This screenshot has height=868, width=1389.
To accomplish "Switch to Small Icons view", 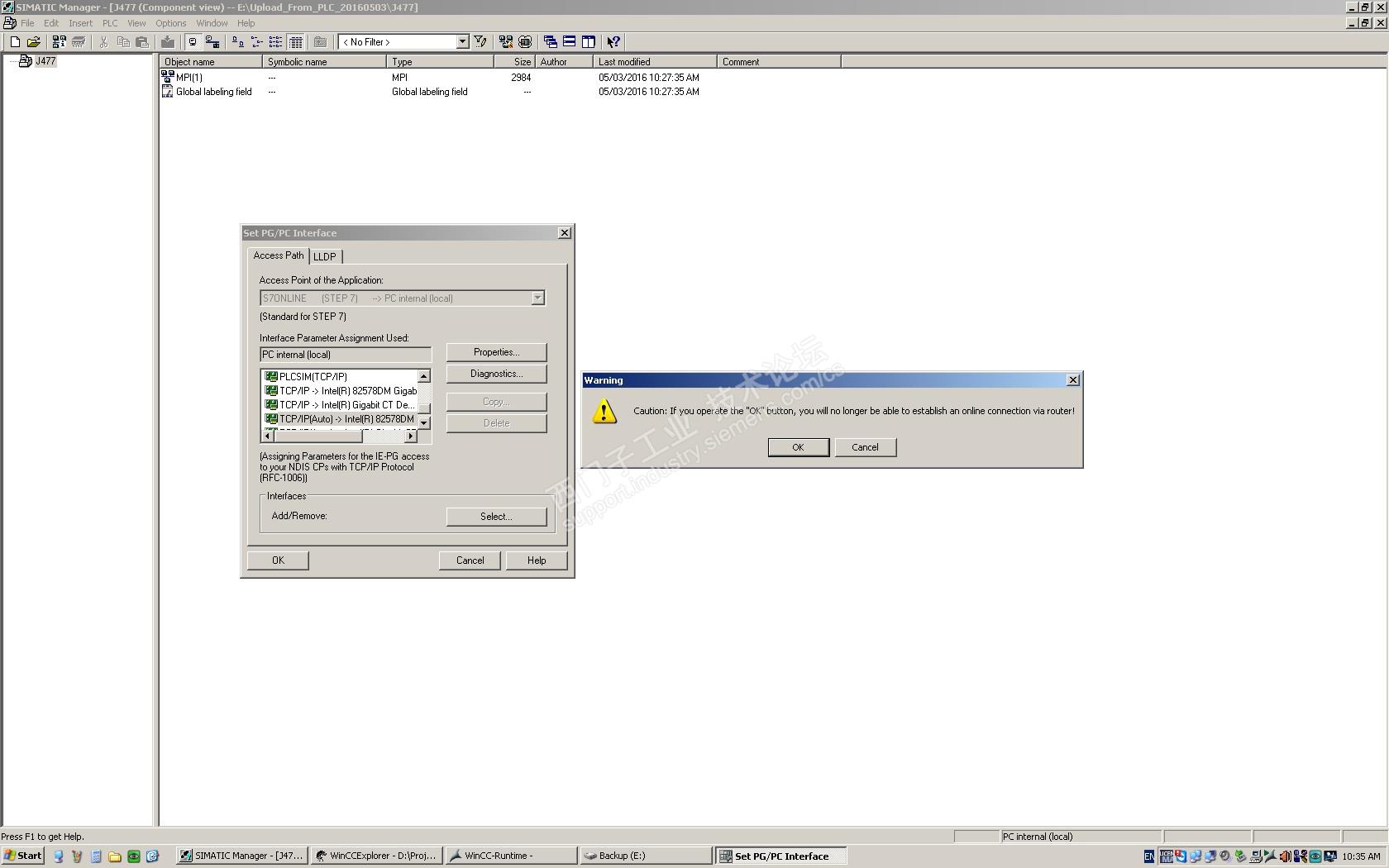I will (x=256, y=42).
